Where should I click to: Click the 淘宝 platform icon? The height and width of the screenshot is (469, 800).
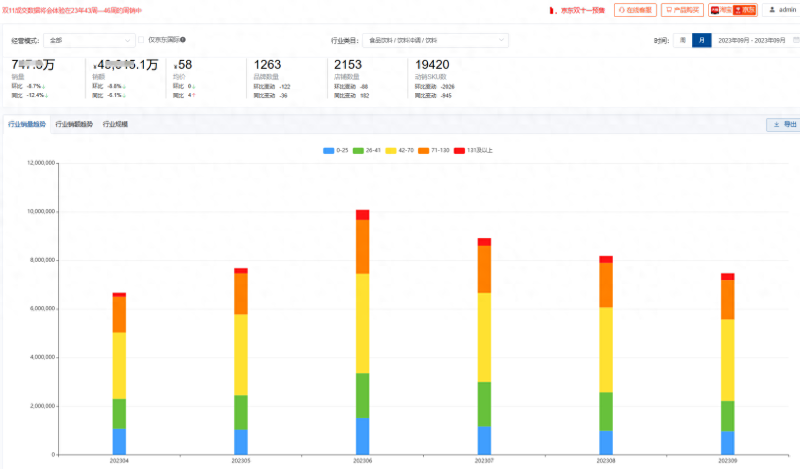click(720, 10)
